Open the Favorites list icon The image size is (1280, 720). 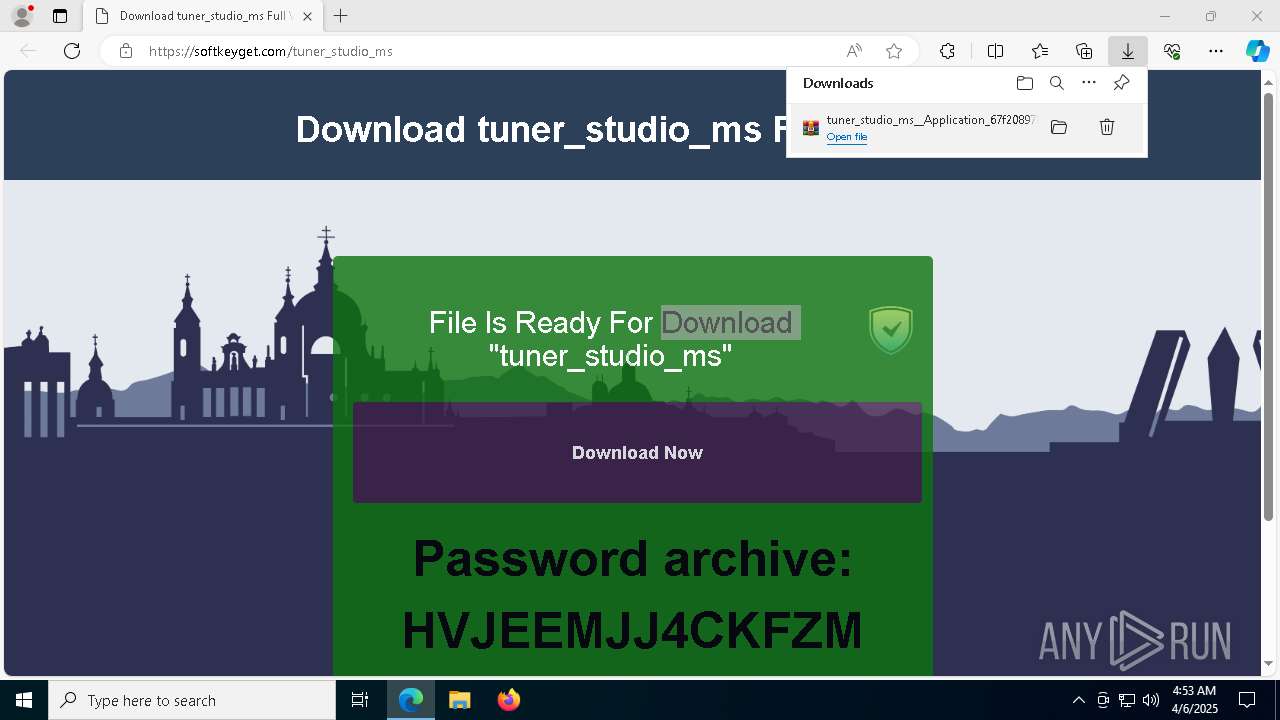(x=1040, y=51)
